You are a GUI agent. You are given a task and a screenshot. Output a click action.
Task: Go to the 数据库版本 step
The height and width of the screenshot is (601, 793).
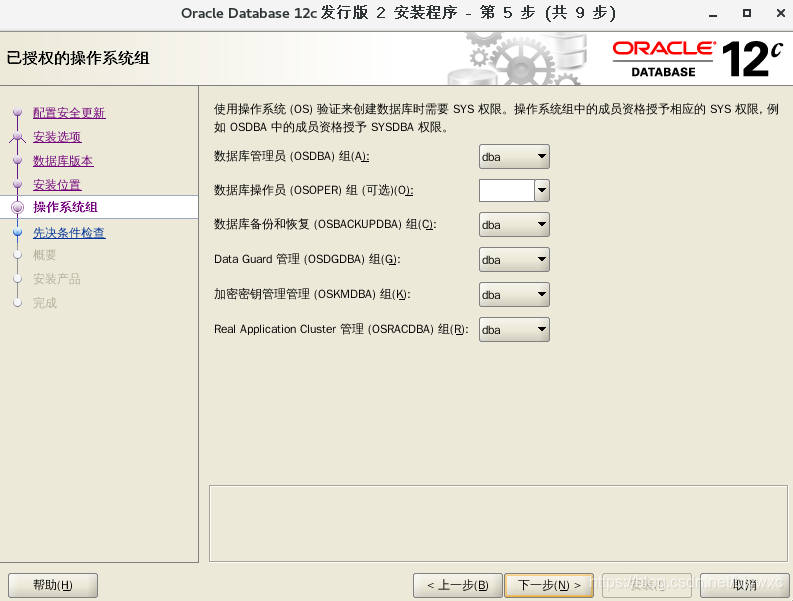click(63, 161)
